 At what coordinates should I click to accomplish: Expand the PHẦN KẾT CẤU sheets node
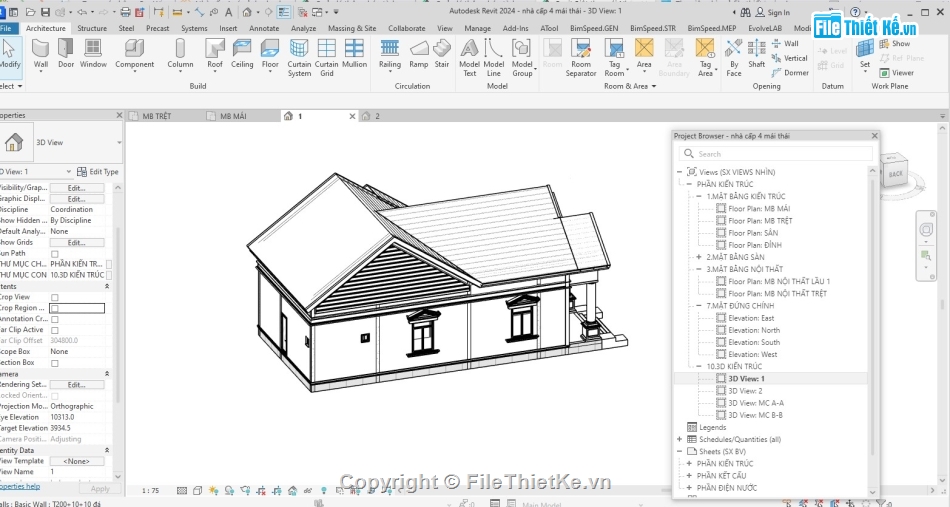pos(689,476)
